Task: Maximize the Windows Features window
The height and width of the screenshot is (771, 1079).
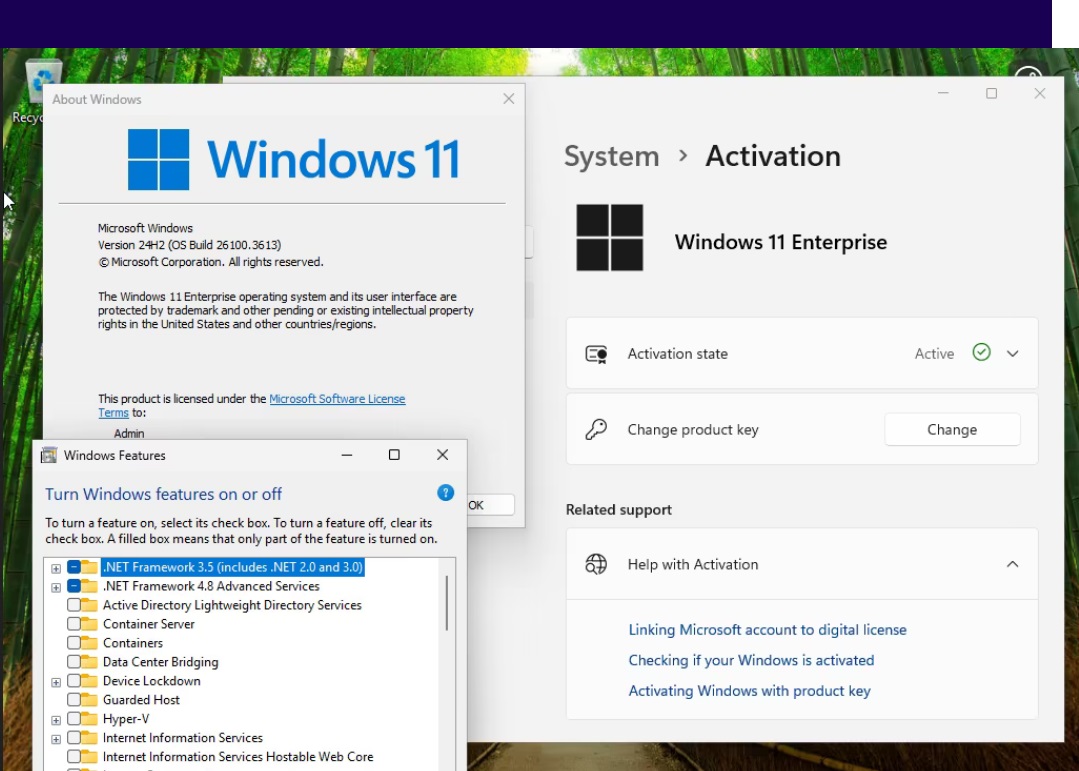Action: (x=394, y=455)
